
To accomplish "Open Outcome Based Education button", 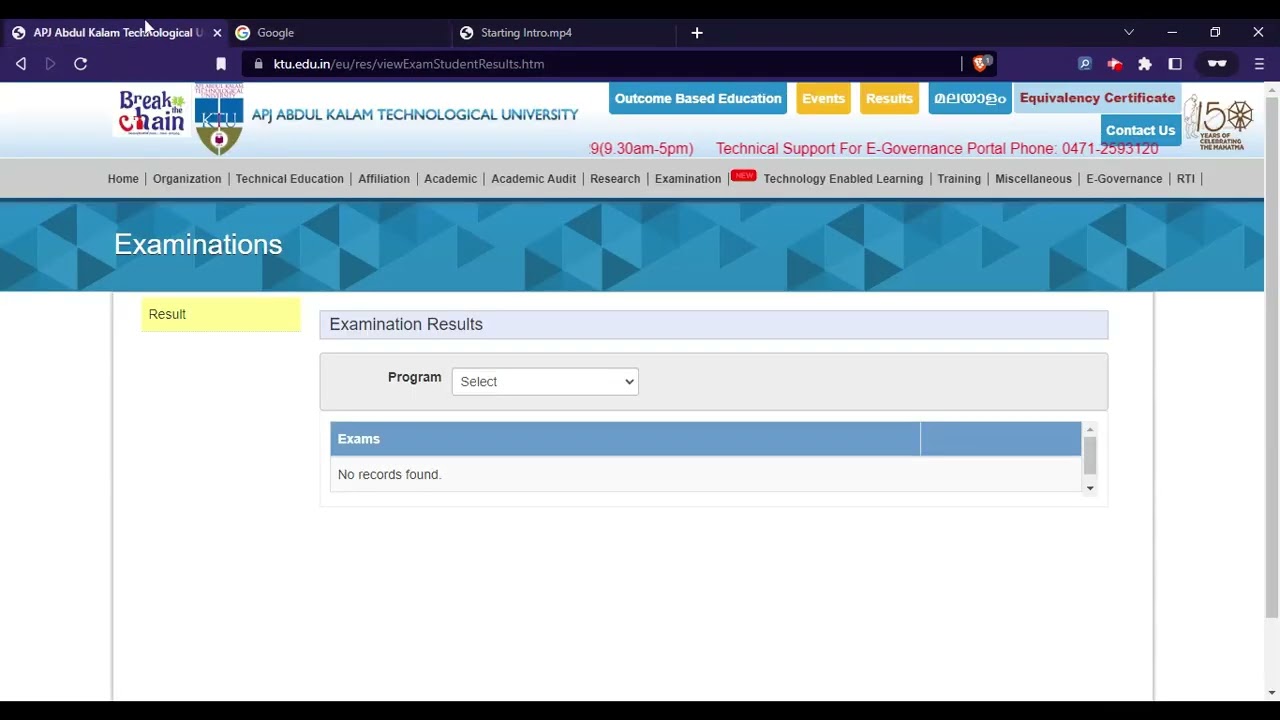I will (x=698, y=99).
